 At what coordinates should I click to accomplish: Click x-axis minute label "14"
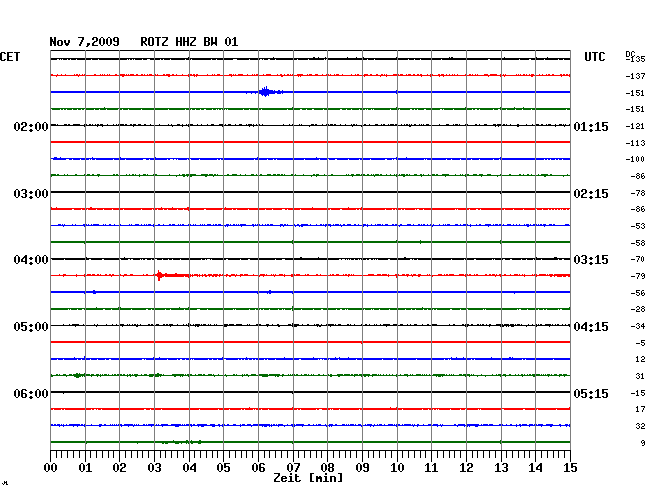coord(536,468)
